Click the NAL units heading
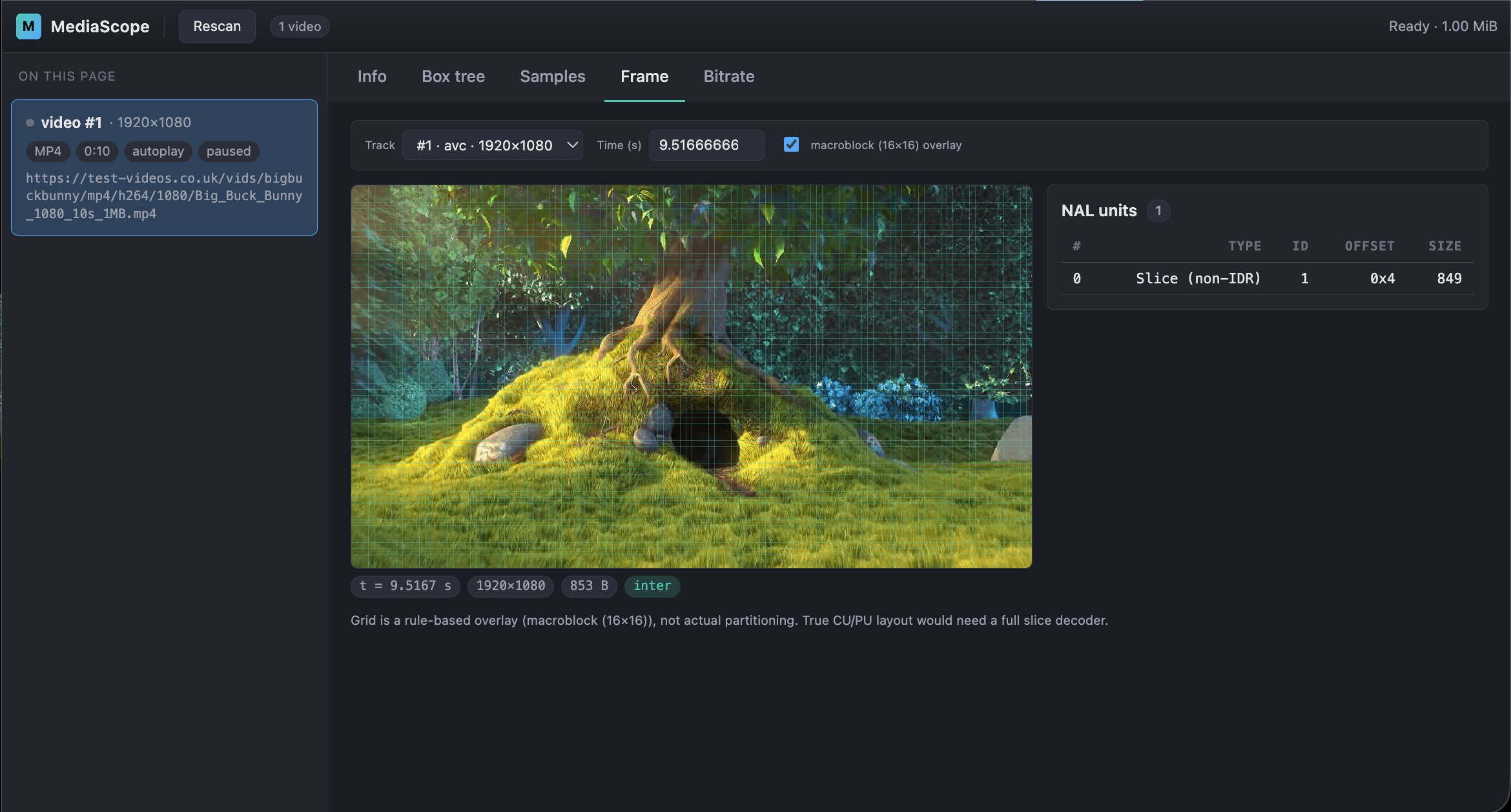Viewport: 1511px width, 812px height. click(x=1099, y=210)
